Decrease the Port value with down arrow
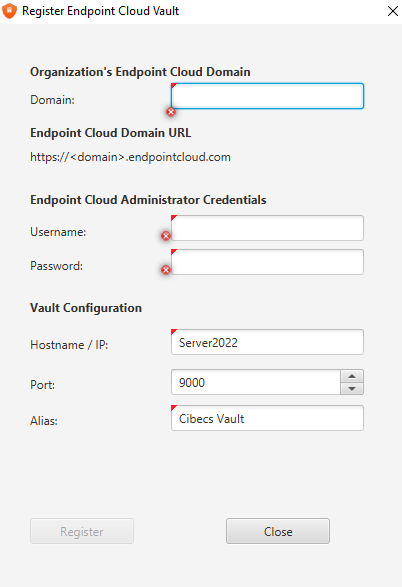The image size is (402, 587). coord(352,389)
